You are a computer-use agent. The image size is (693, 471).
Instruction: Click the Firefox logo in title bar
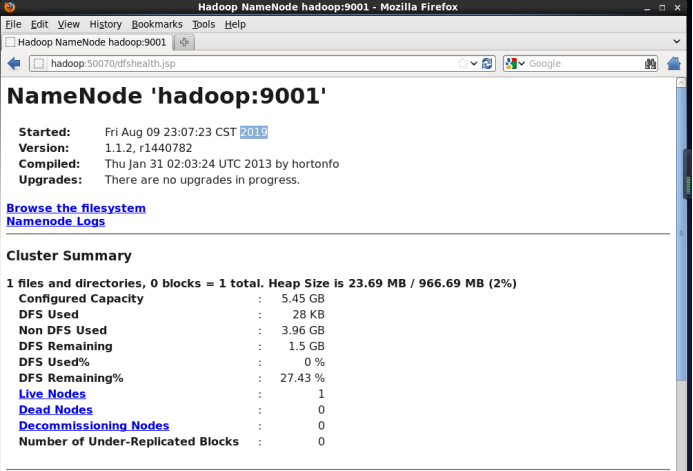(x=9, y=7)
